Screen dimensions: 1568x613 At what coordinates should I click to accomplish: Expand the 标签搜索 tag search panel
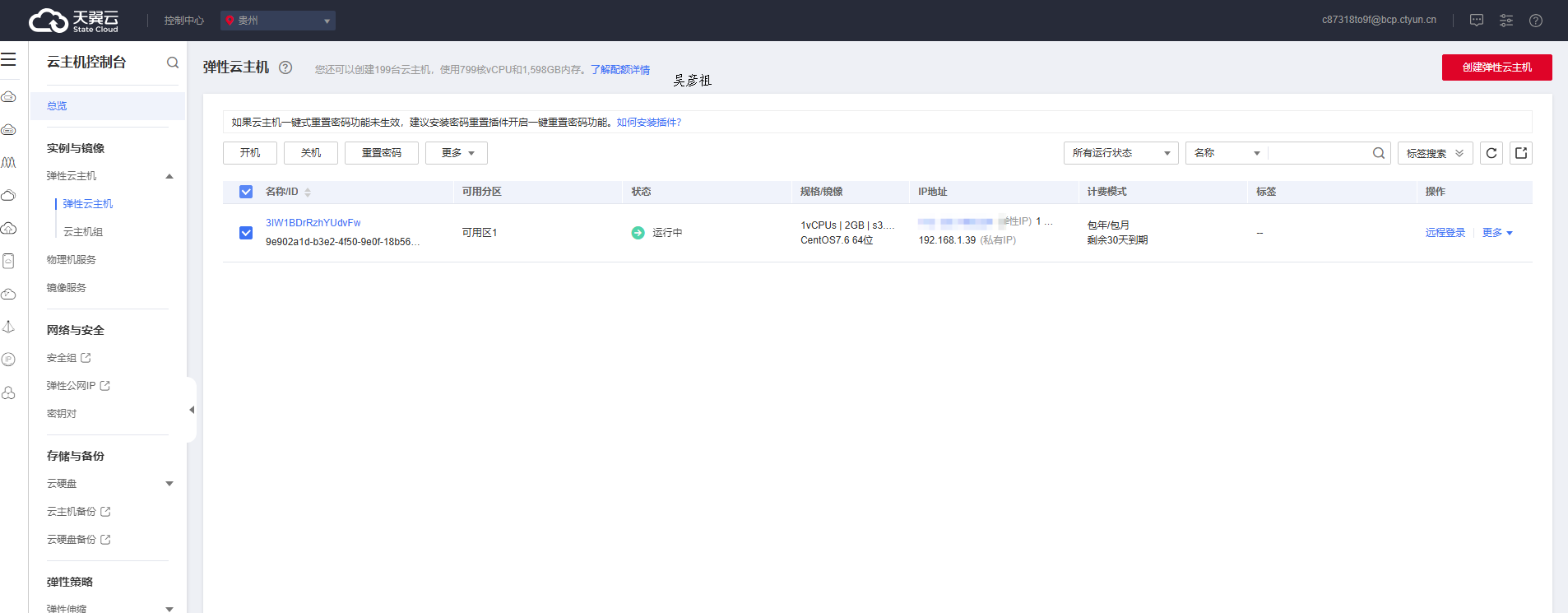1435,153
